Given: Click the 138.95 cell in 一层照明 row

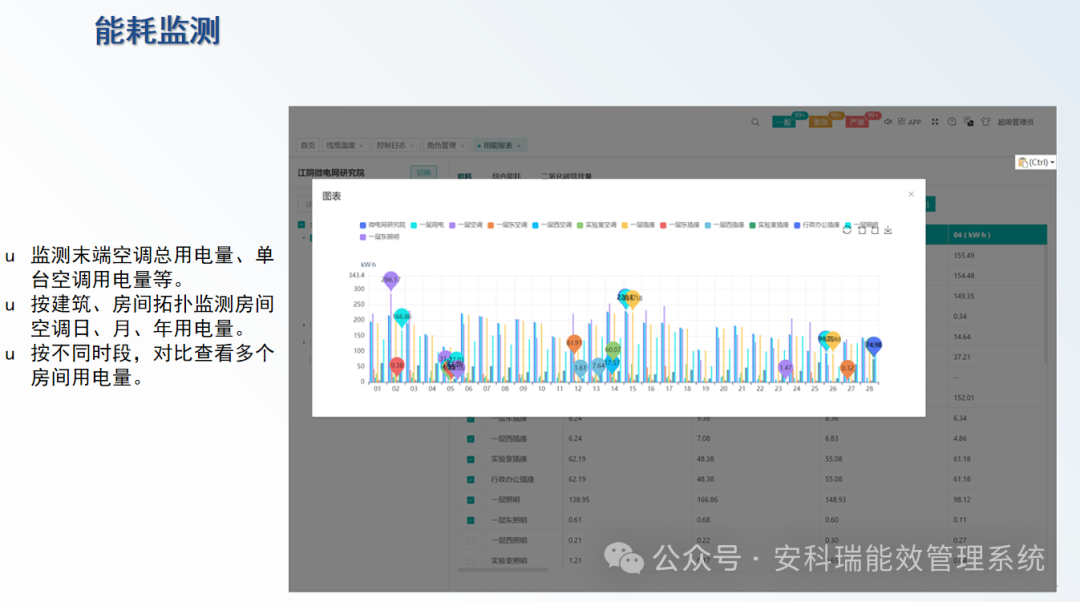Looking at the screenshot, I should 579,500.
